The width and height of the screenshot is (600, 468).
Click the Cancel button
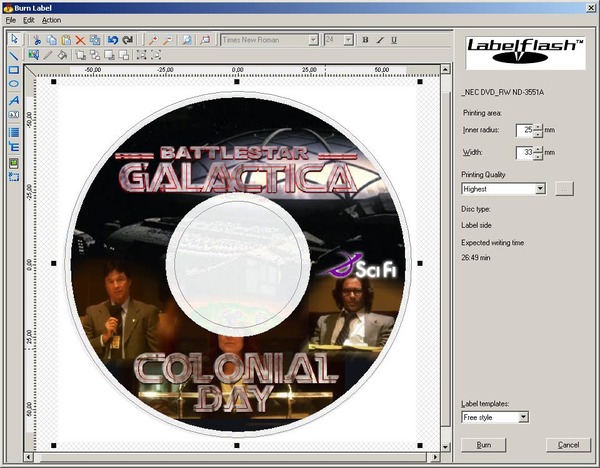pos(568,445)
